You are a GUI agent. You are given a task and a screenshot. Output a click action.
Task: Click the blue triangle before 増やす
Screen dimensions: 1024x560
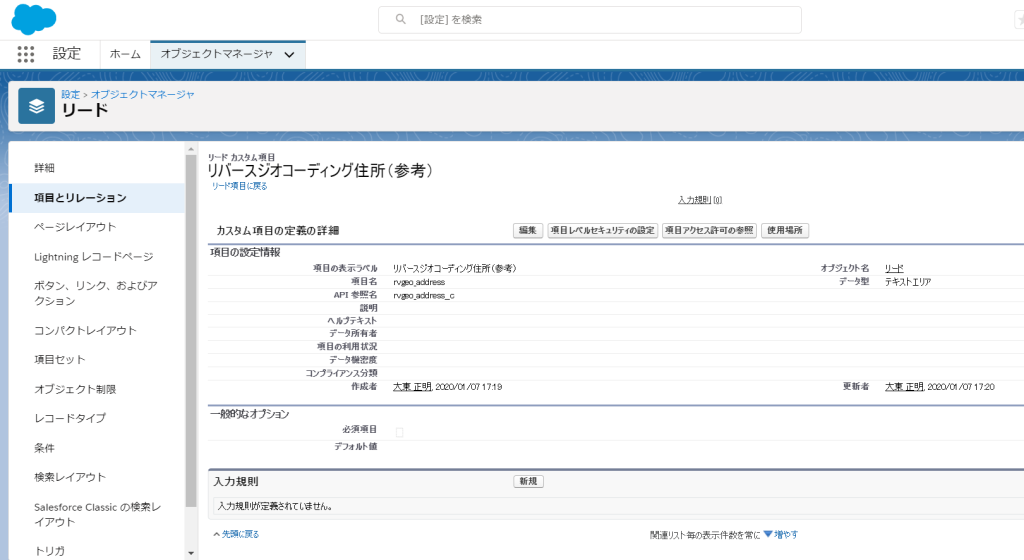tap(768, 534)
